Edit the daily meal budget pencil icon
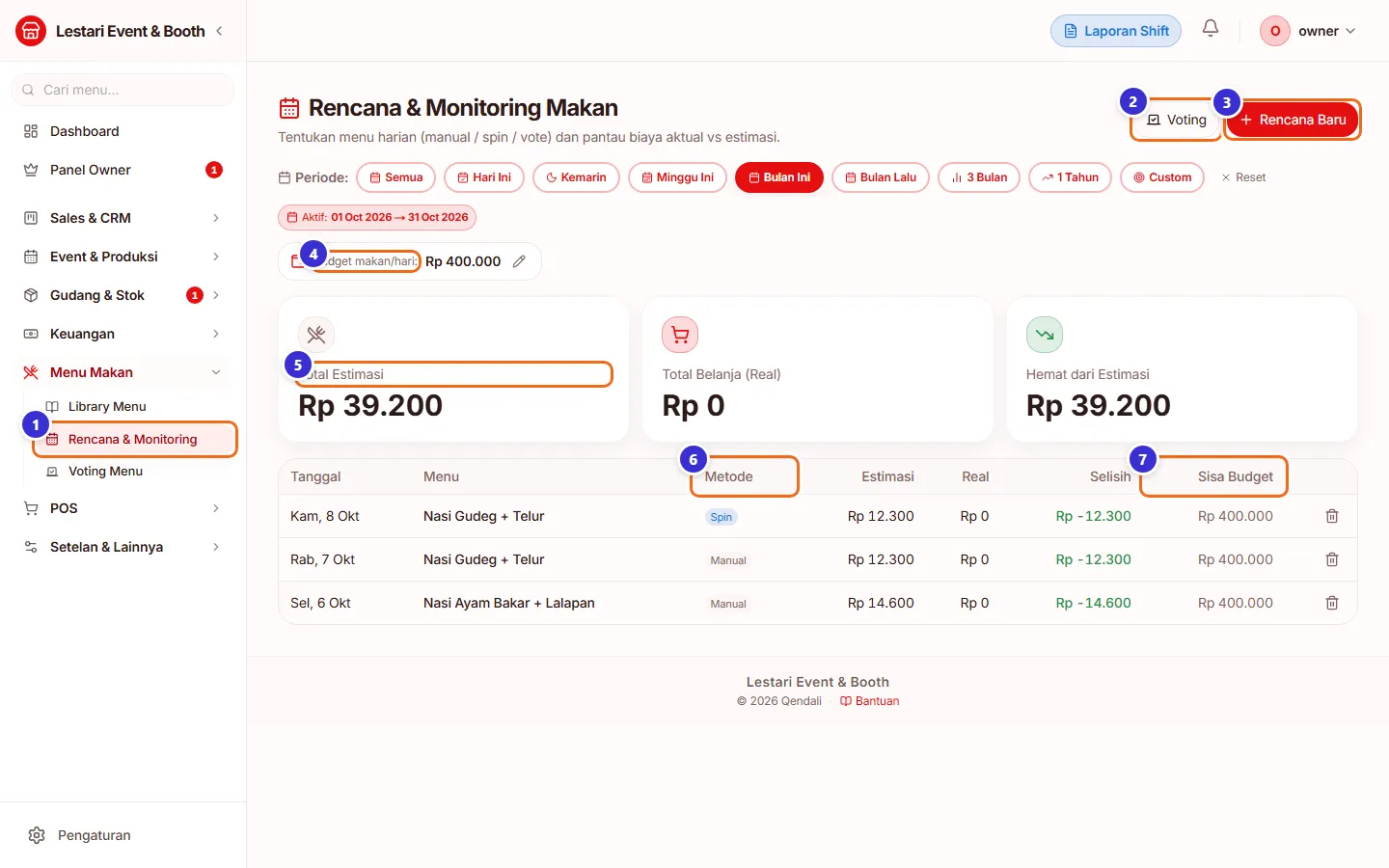This screenshot has height=868, width=1389. pos(519,261)
